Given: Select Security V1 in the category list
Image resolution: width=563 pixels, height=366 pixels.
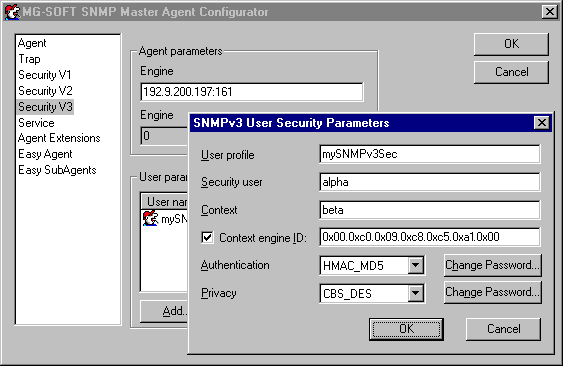Looking at the screenshot, I should click(x=45, y=75).
